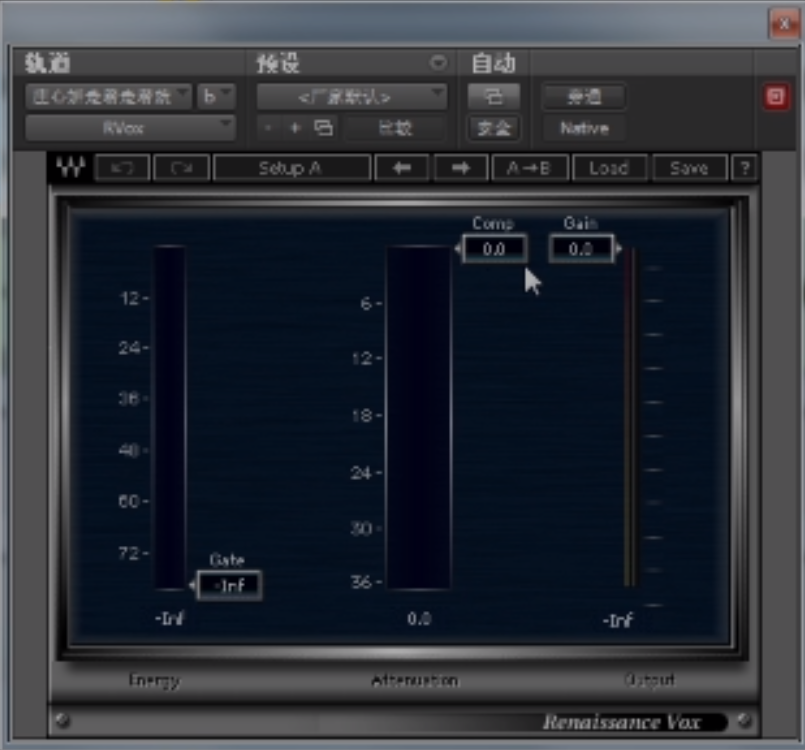Click the Gate value field

coord(230,586)
